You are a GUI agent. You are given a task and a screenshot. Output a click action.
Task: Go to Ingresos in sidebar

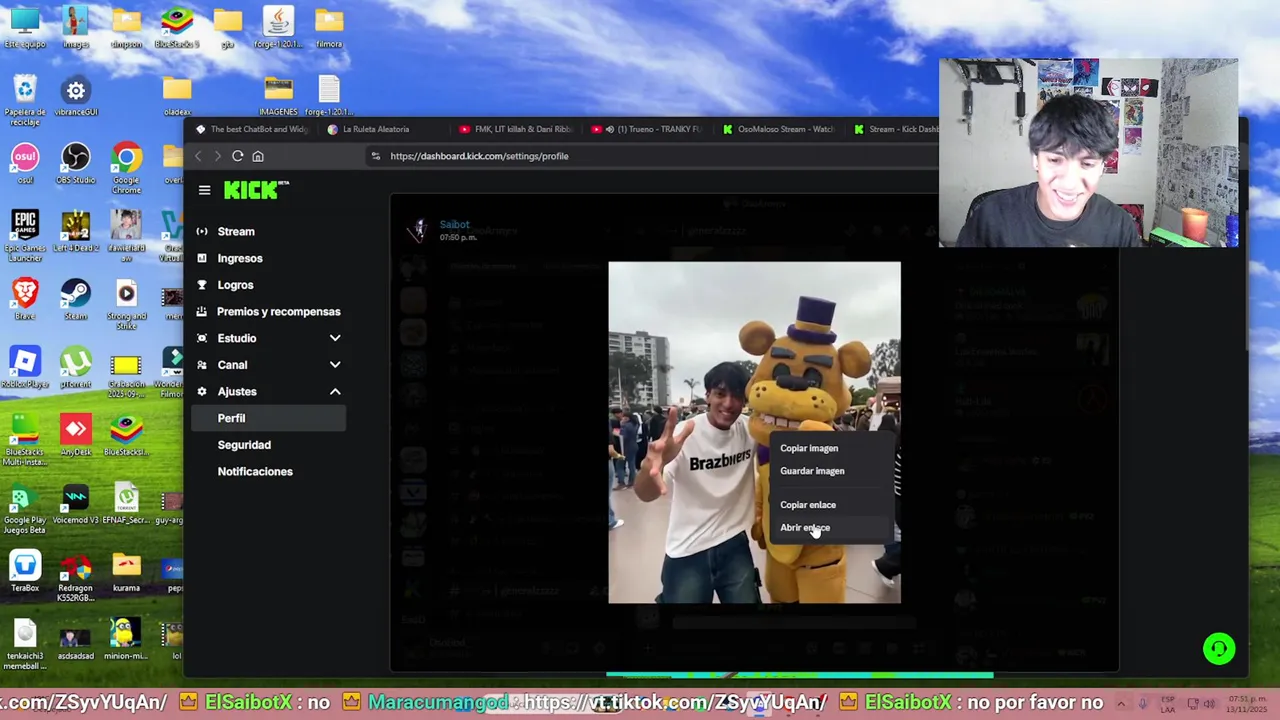tap(240, 258)
